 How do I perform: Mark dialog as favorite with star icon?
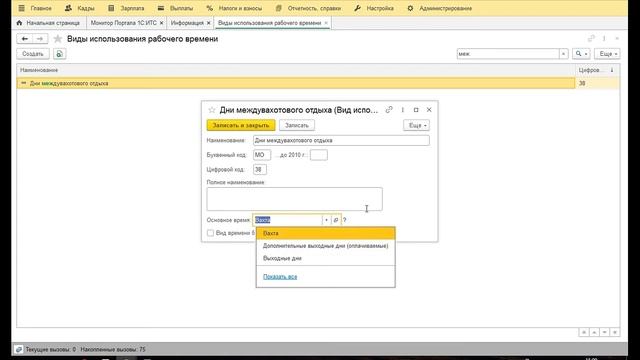point(211,110)
